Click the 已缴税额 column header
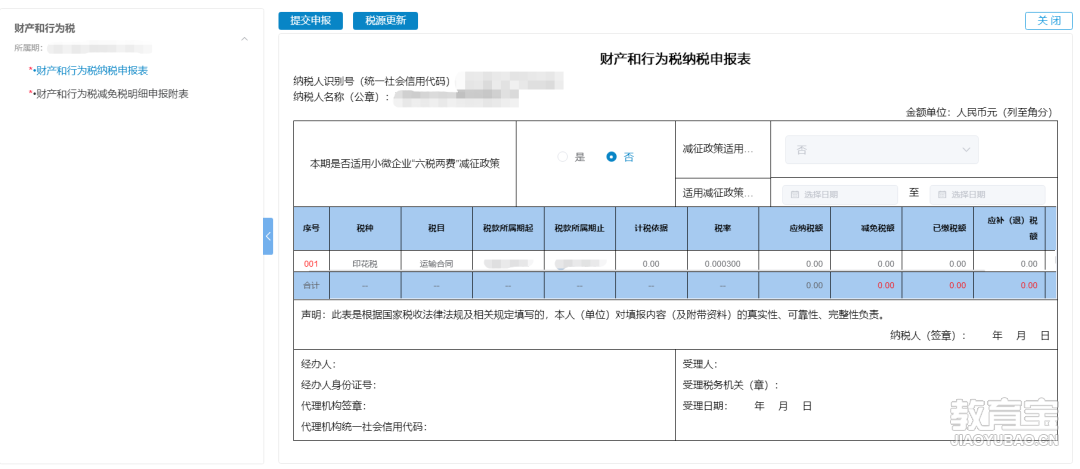Viewport: 1080px width, 469px height. click(937, 229)
